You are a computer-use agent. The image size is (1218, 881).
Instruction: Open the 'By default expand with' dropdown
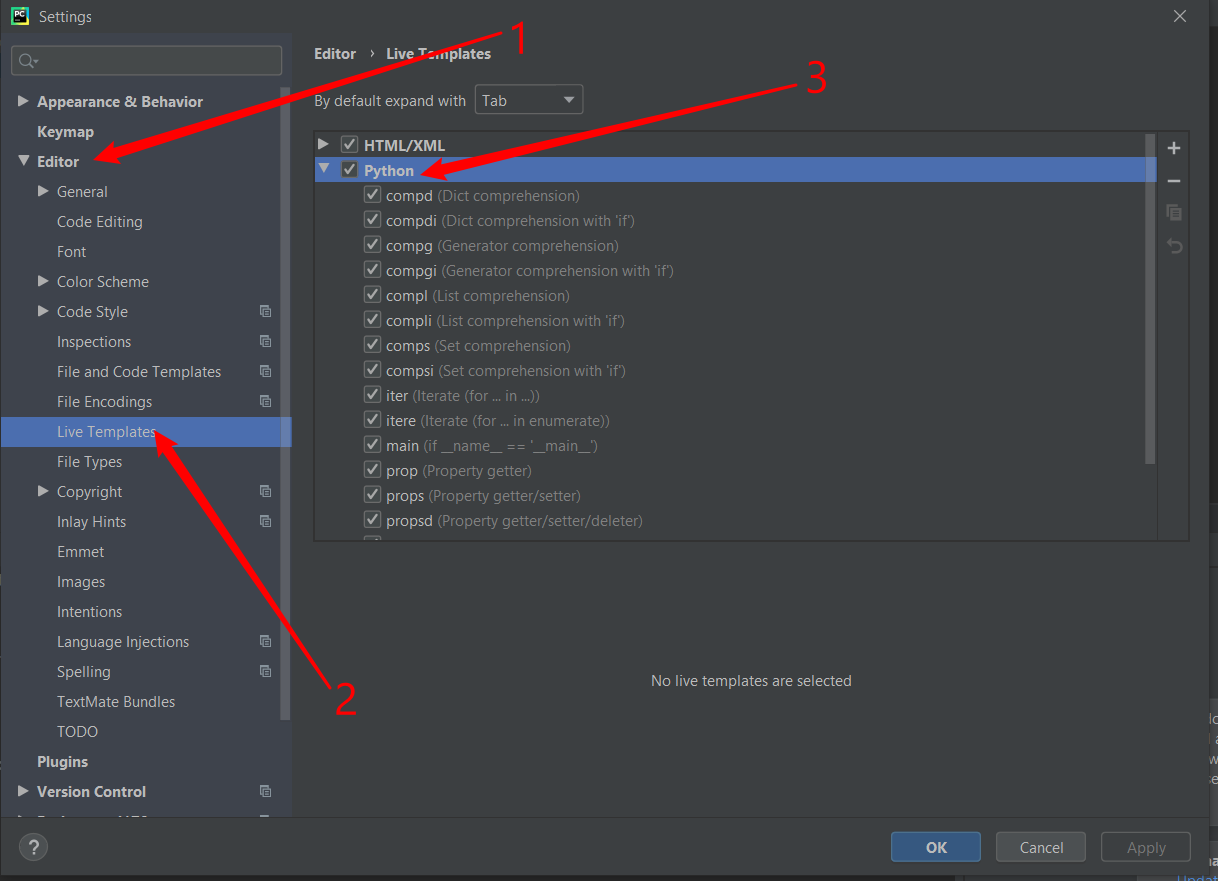tap(528, 100)
